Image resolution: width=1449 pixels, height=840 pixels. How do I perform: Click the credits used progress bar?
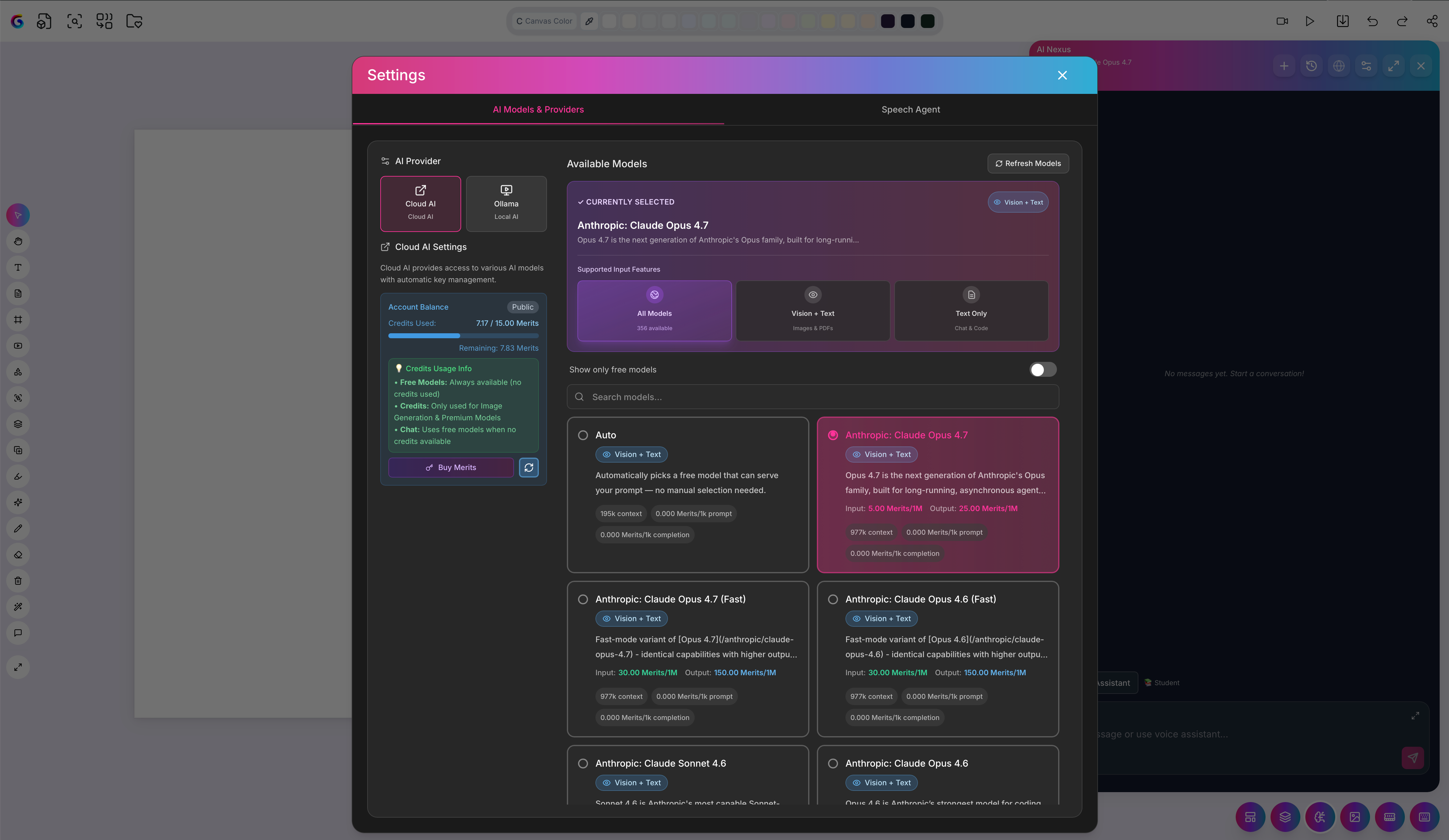pyautogui.click(x=463, y=336)
